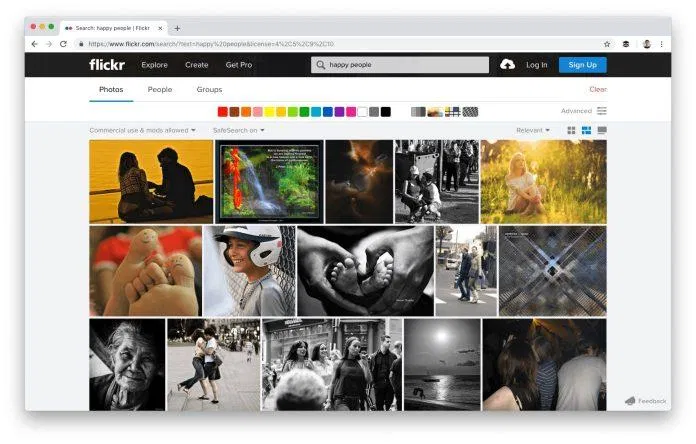Switch to the story view layout

point(601,130)
